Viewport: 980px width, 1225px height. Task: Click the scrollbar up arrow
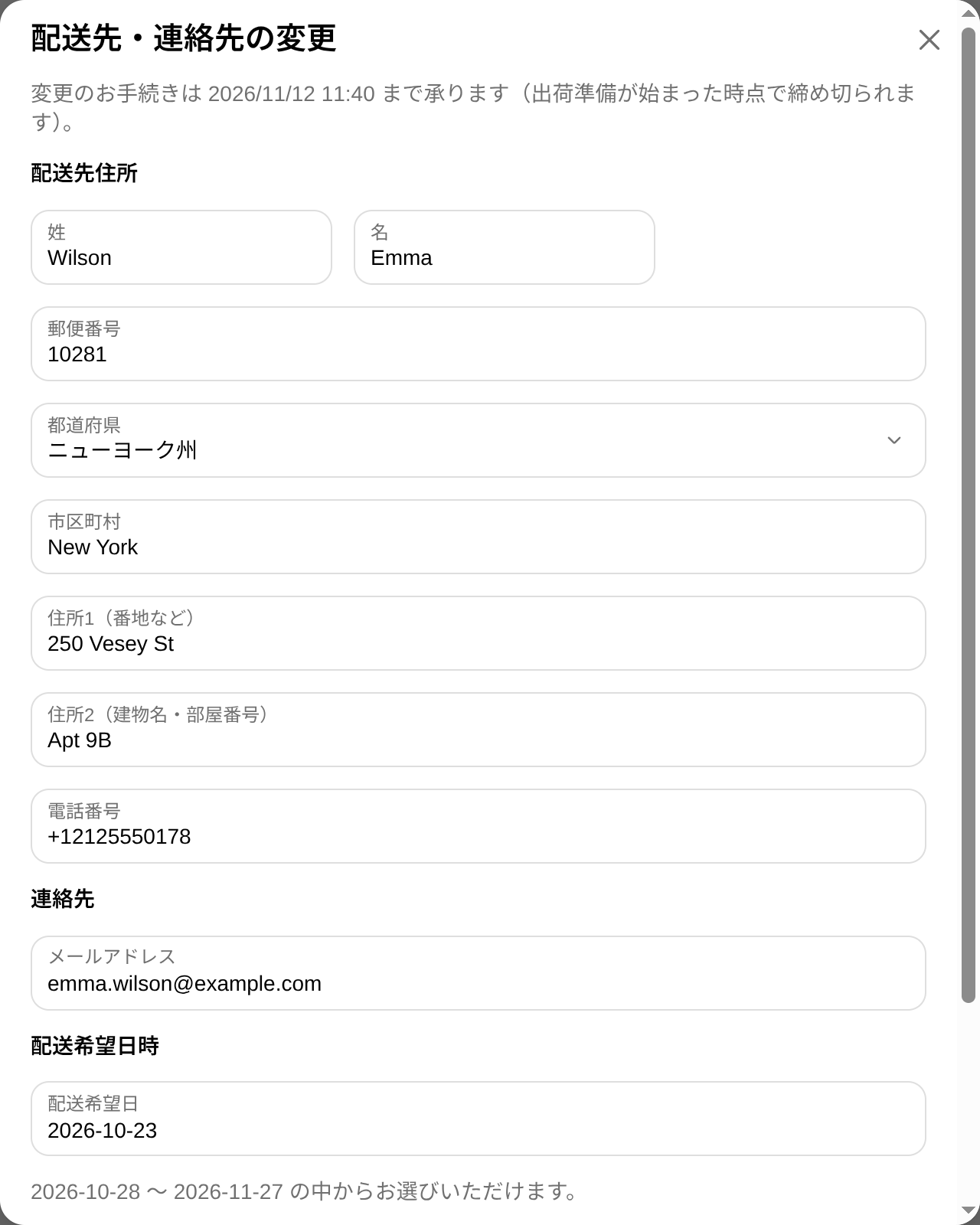(969, 13)
